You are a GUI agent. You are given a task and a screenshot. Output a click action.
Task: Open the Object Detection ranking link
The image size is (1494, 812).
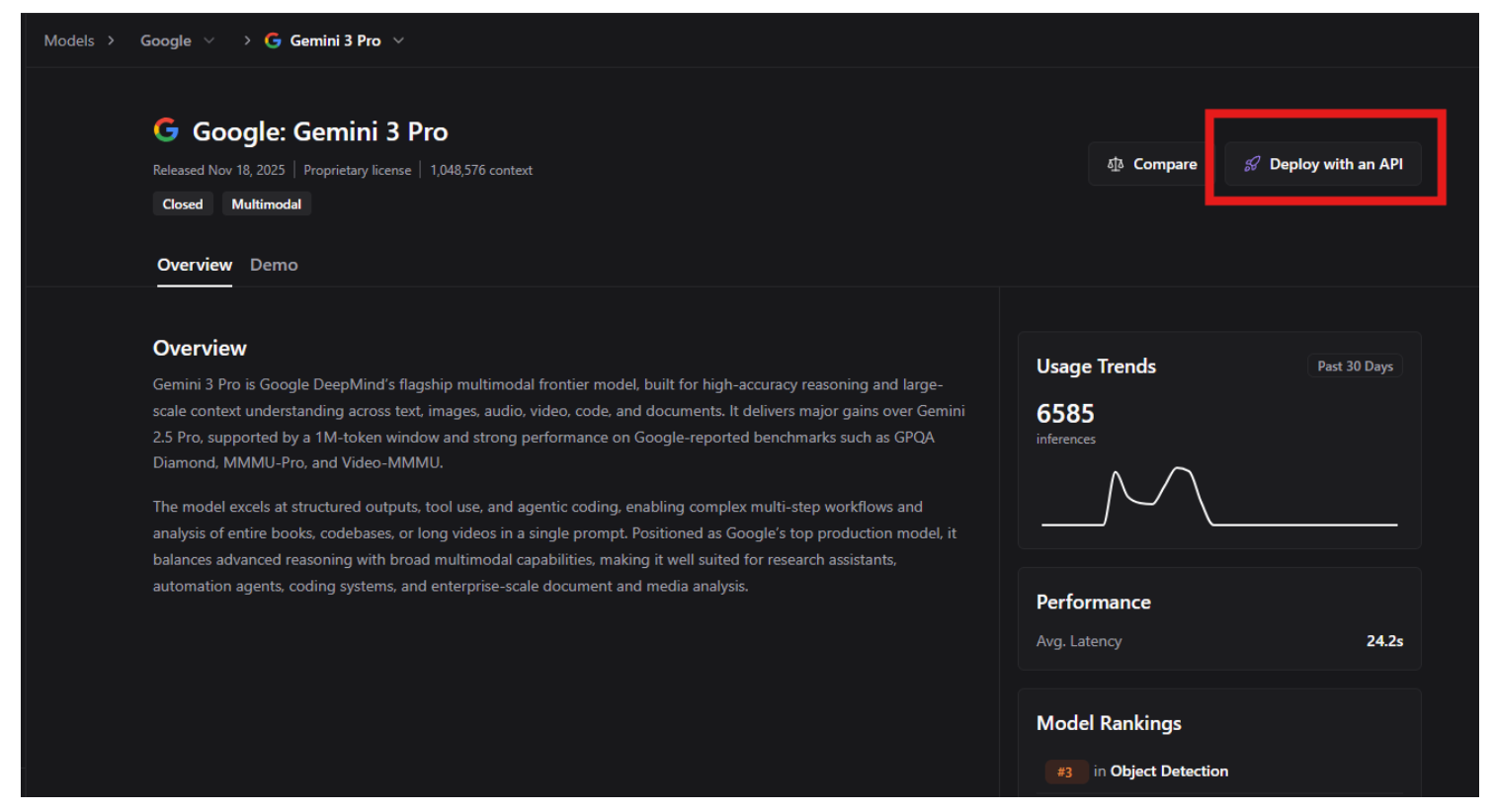pyautogui.click(x=1169, y=771)
